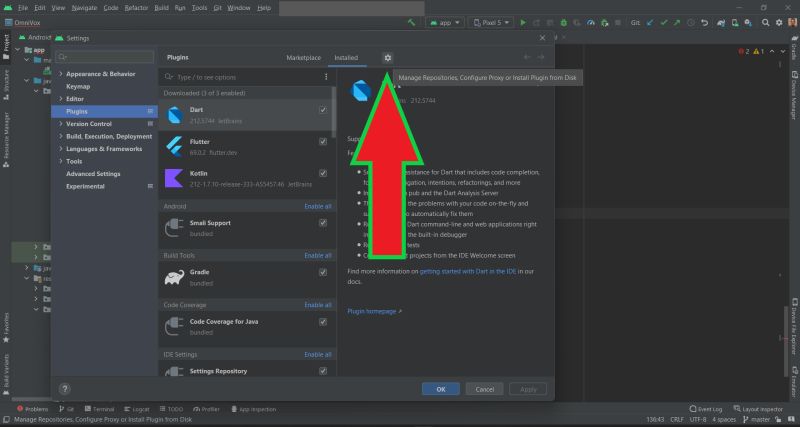Image resolution: width=800 pixels, height=427 pixels.
Task: Click the Code Coverage for Java plug icon
Action: click(x=174, y=326)
